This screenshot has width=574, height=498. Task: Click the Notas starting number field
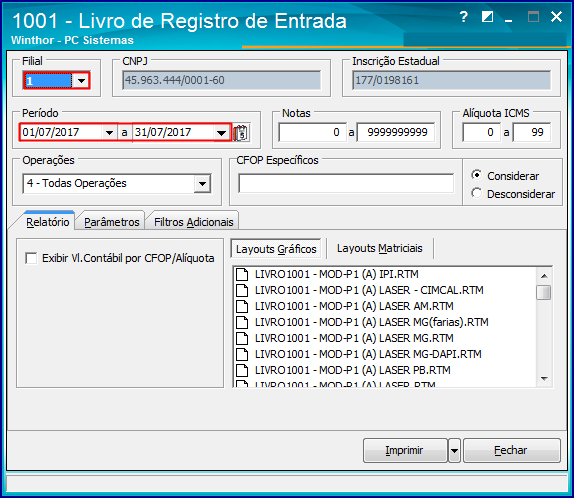click(312, 132)
